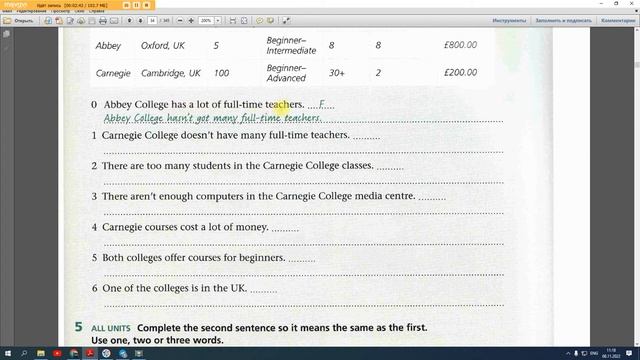Click the Adobe Reader taskbar icon

coord(90,353)
